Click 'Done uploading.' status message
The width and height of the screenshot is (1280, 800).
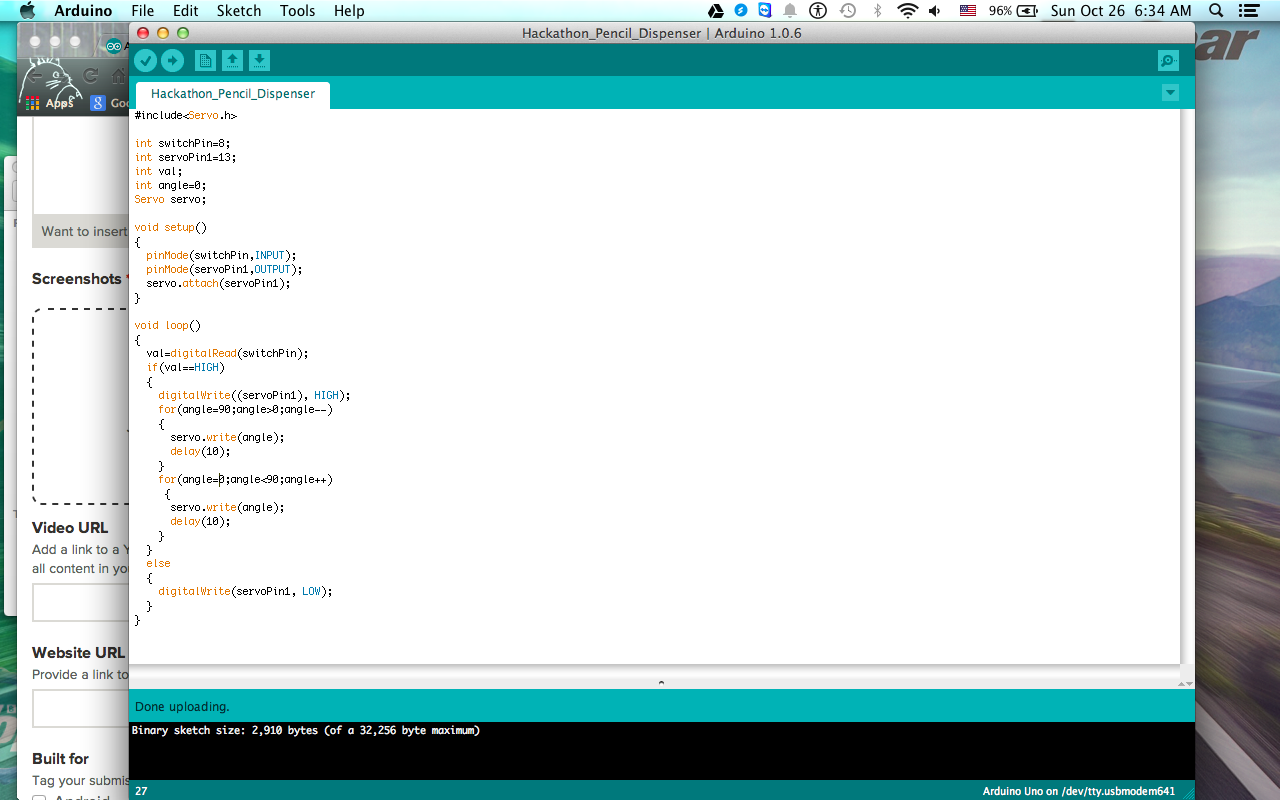coord(182,707)
